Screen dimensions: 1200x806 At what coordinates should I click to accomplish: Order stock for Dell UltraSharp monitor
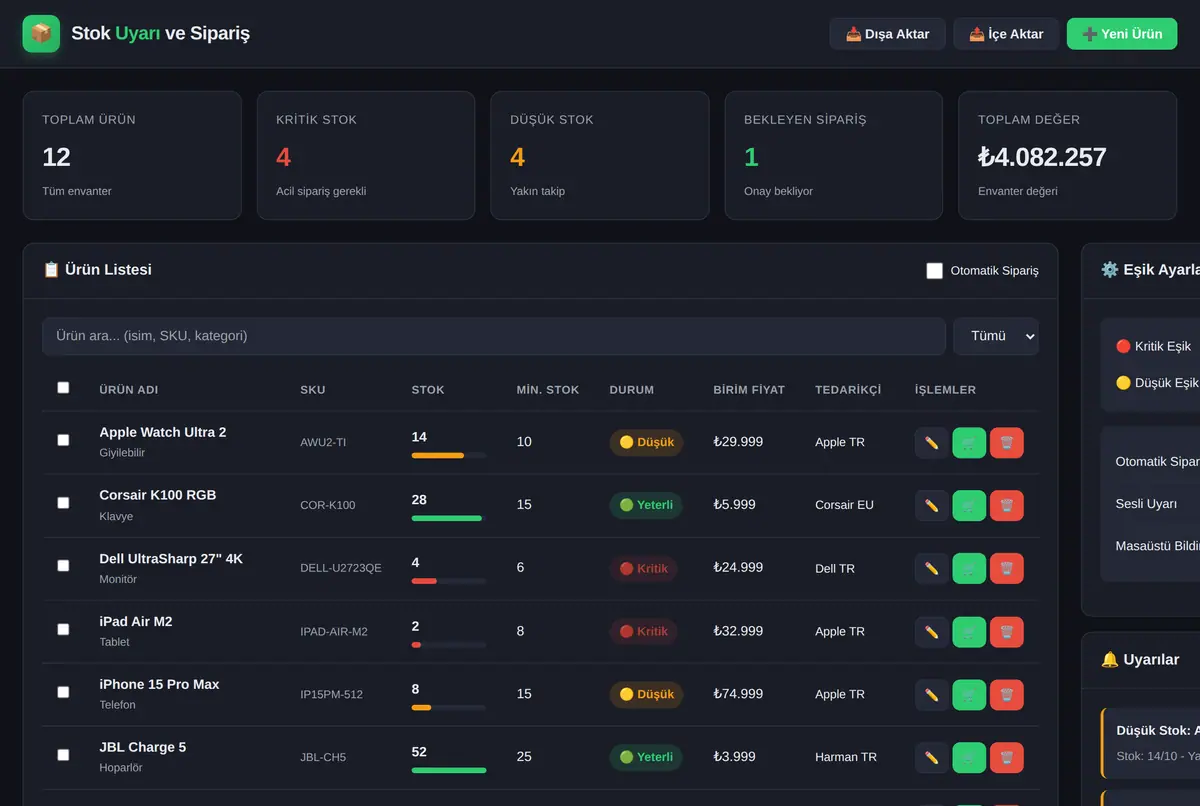(x=969, y=568)
